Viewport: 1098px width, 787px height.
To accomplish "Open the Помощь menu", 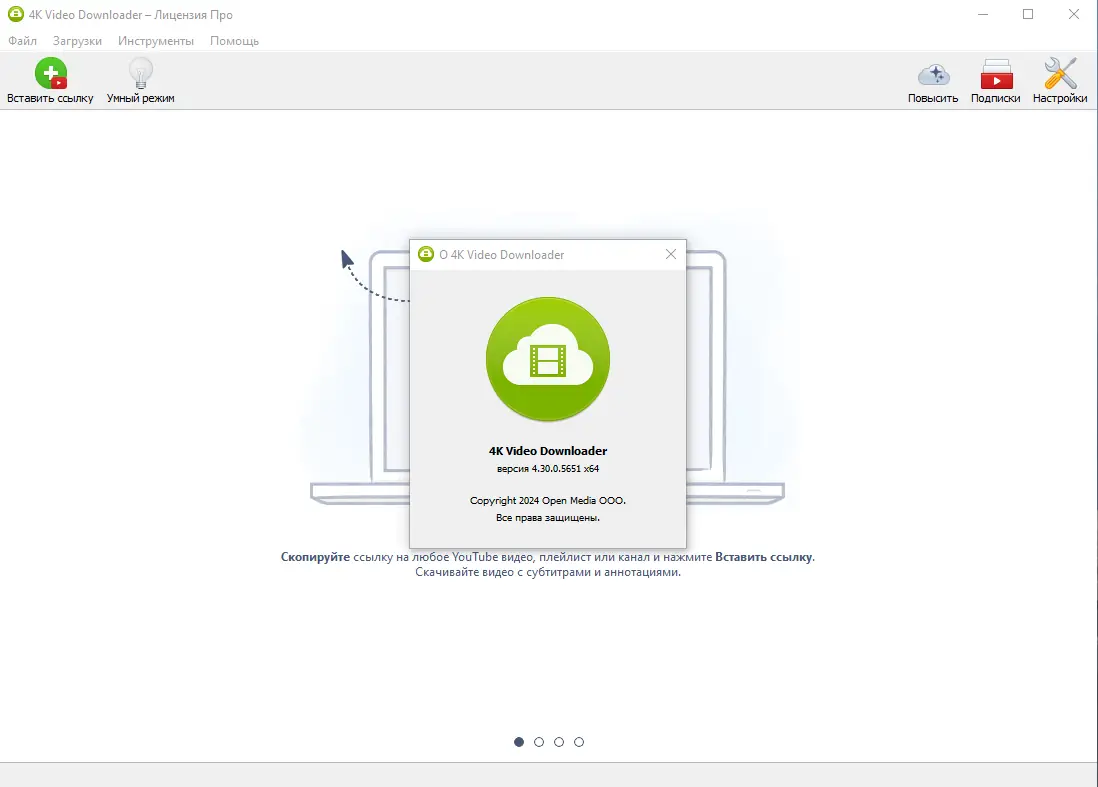I will point(235,41).
